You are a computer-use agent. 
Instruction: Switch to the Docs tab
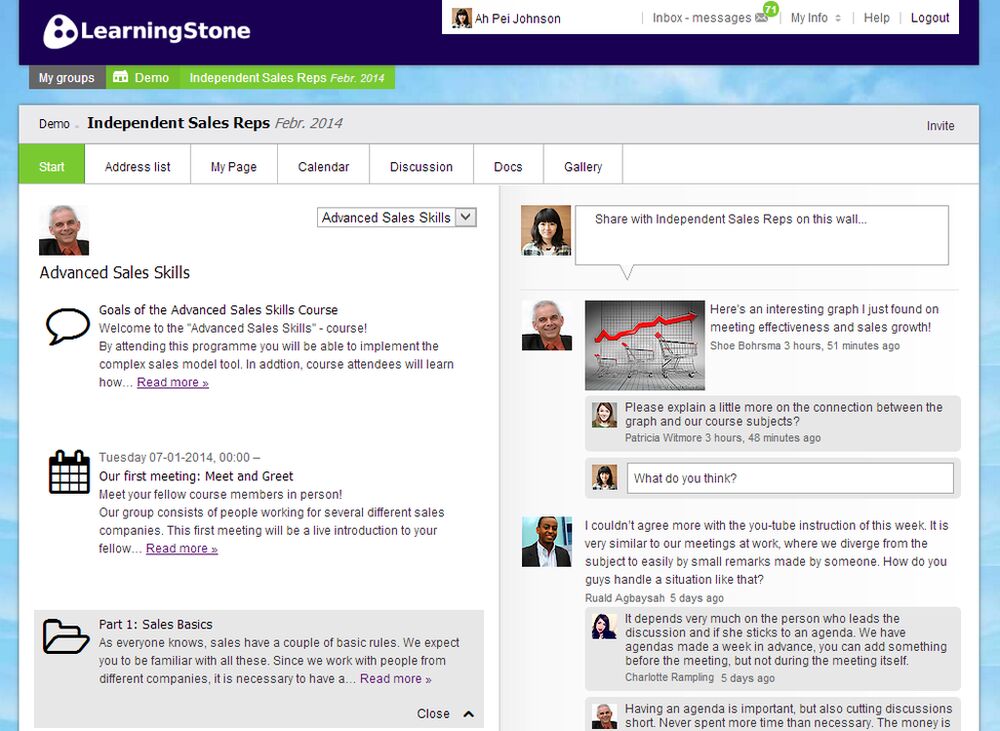tap(508, 164)
